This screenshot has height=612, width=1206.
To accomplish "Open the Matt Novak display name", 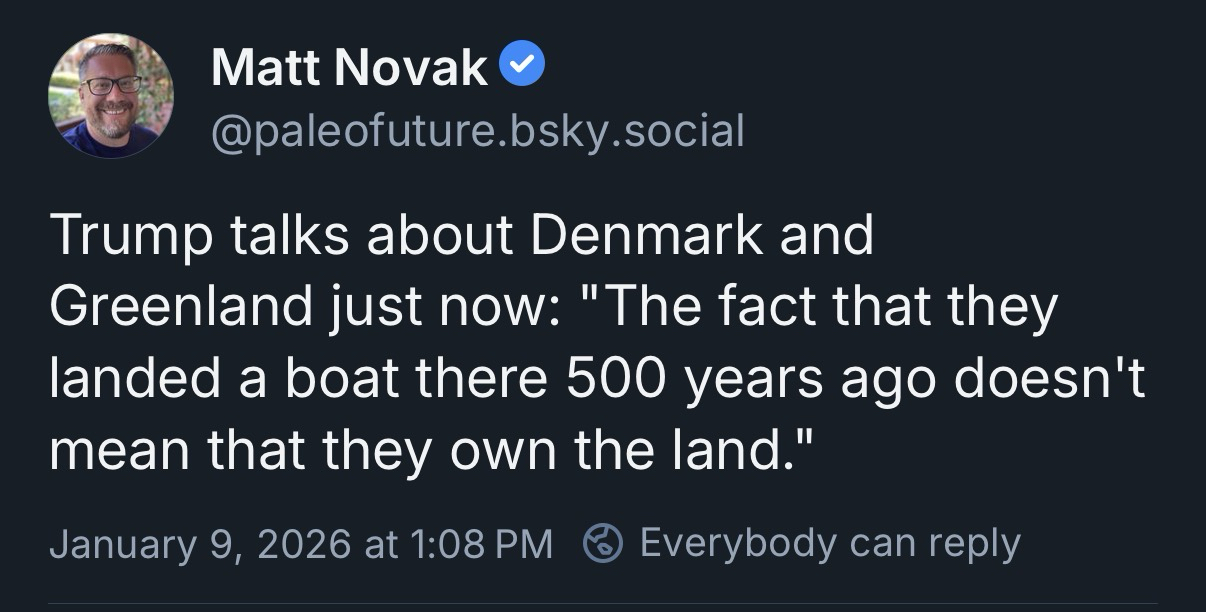I will pyautogui.click(x=349, y=69).
